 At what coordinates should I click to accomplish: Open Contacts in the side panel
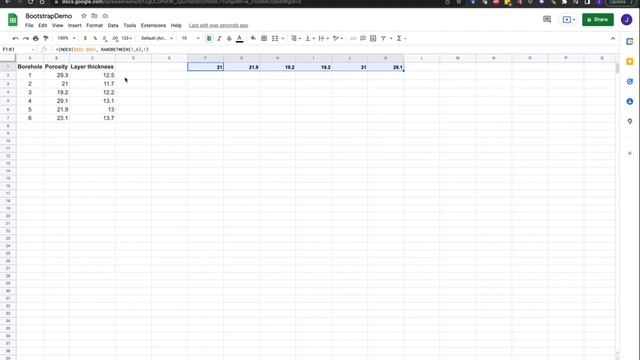click(x=630, y=101)
